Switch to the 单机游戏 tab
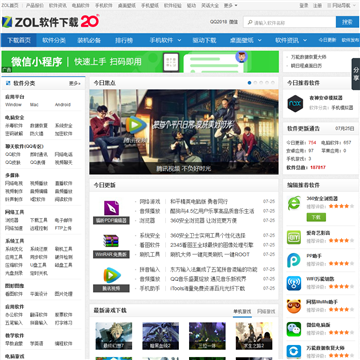 click(242, 312)
